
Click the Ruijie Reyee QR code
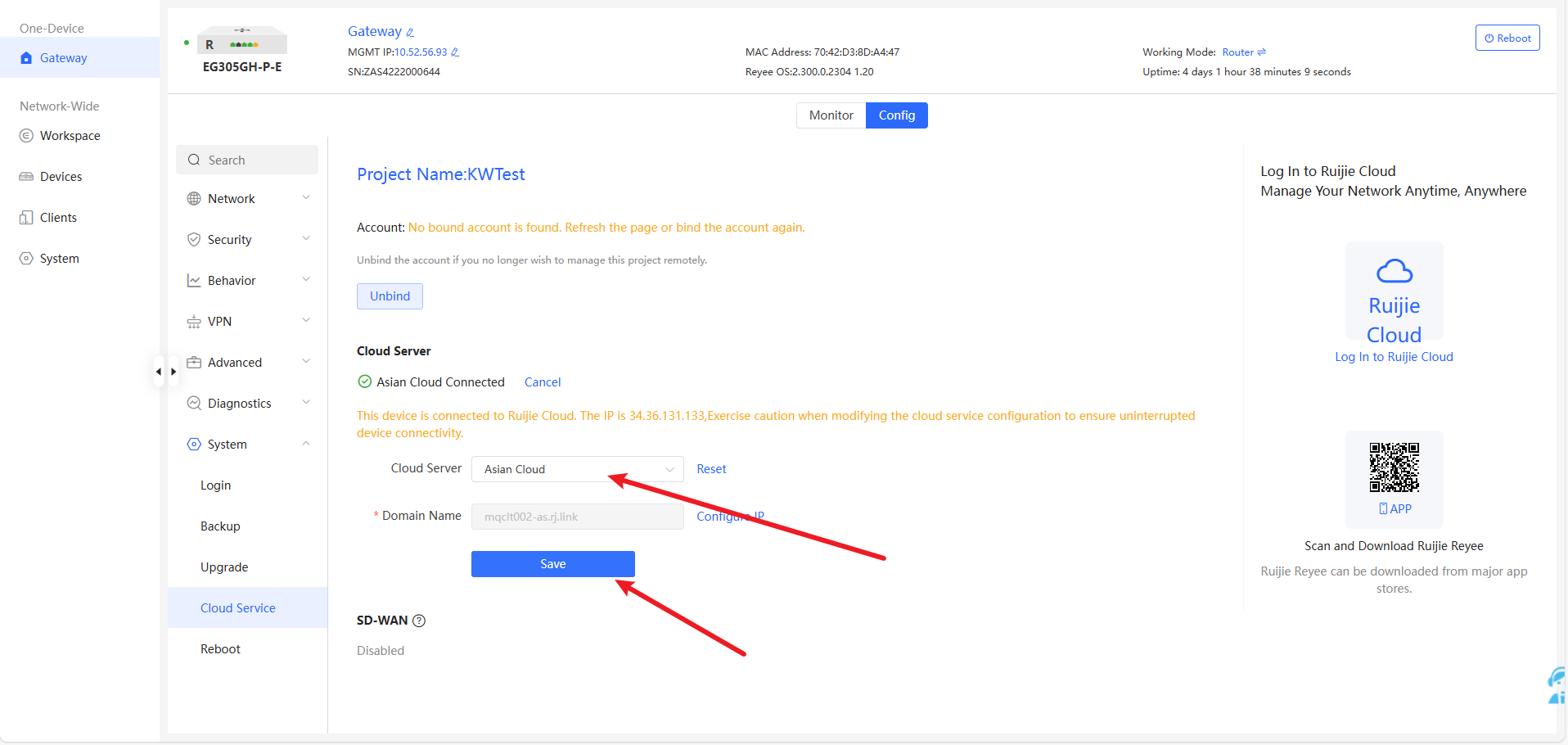coord(1395,467)
